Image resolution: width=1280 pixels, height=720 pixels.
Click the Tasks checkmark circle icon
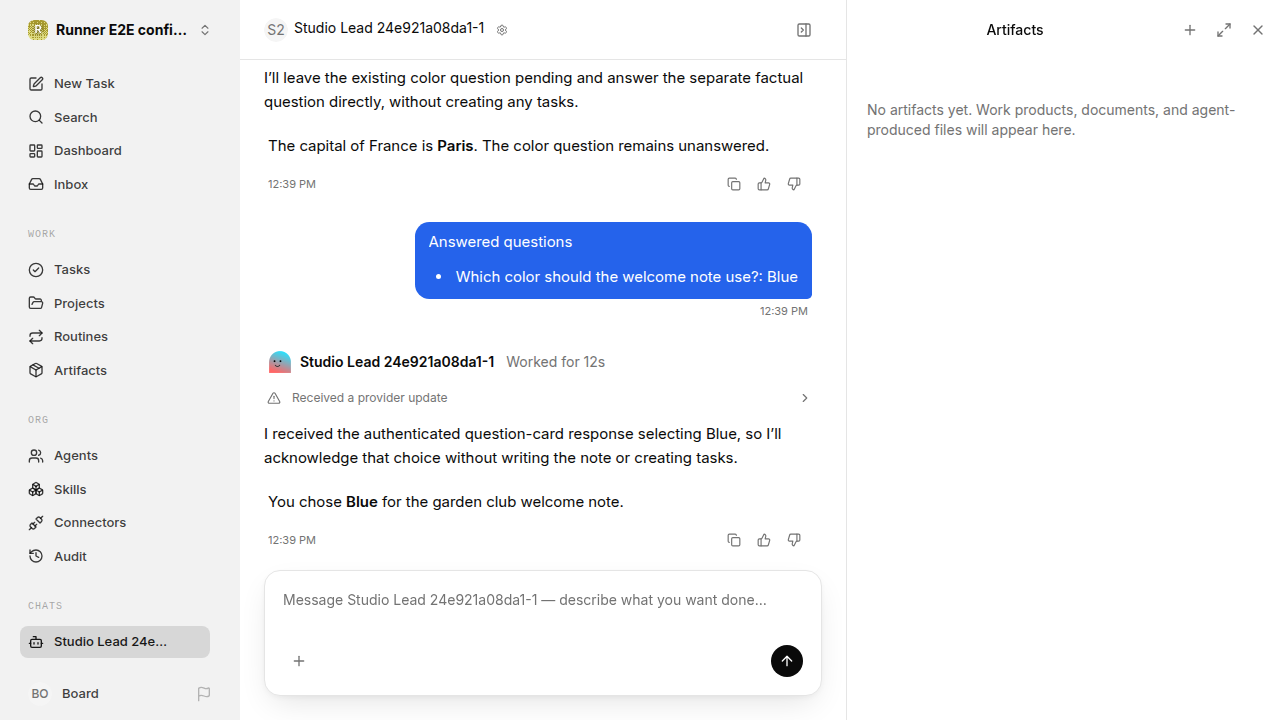coord(36,269)
